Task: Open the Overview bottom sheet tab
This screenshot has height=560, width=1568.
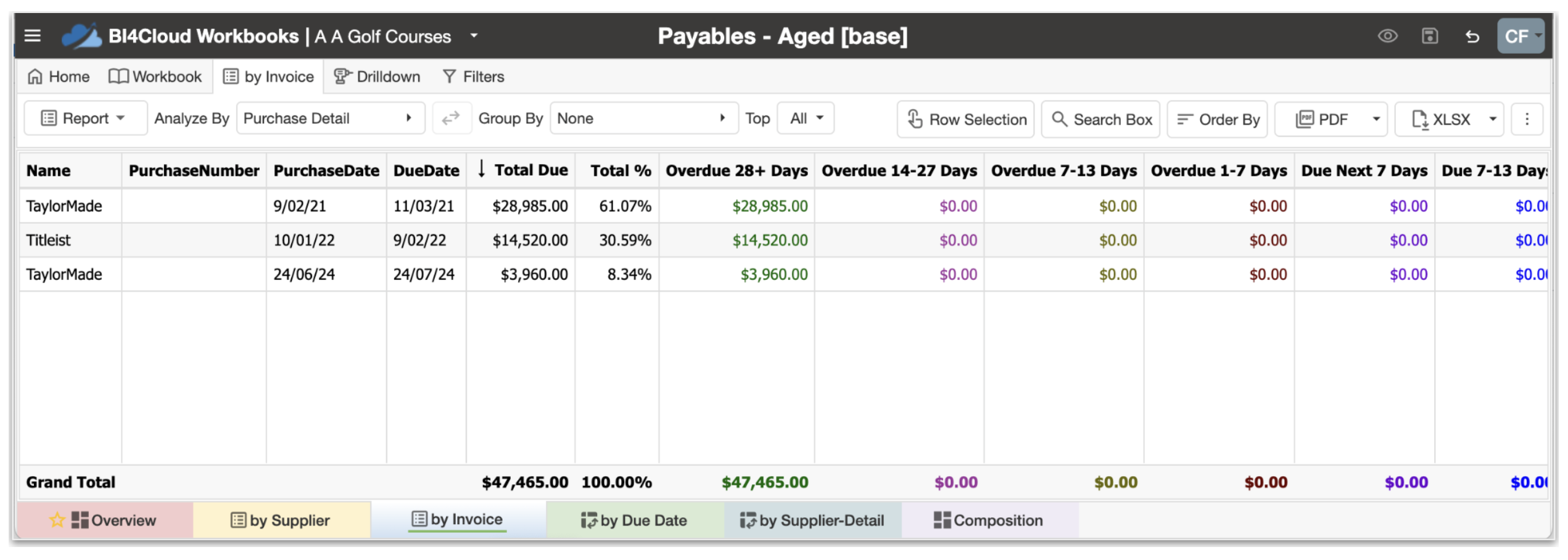Action: click(105, 520)
